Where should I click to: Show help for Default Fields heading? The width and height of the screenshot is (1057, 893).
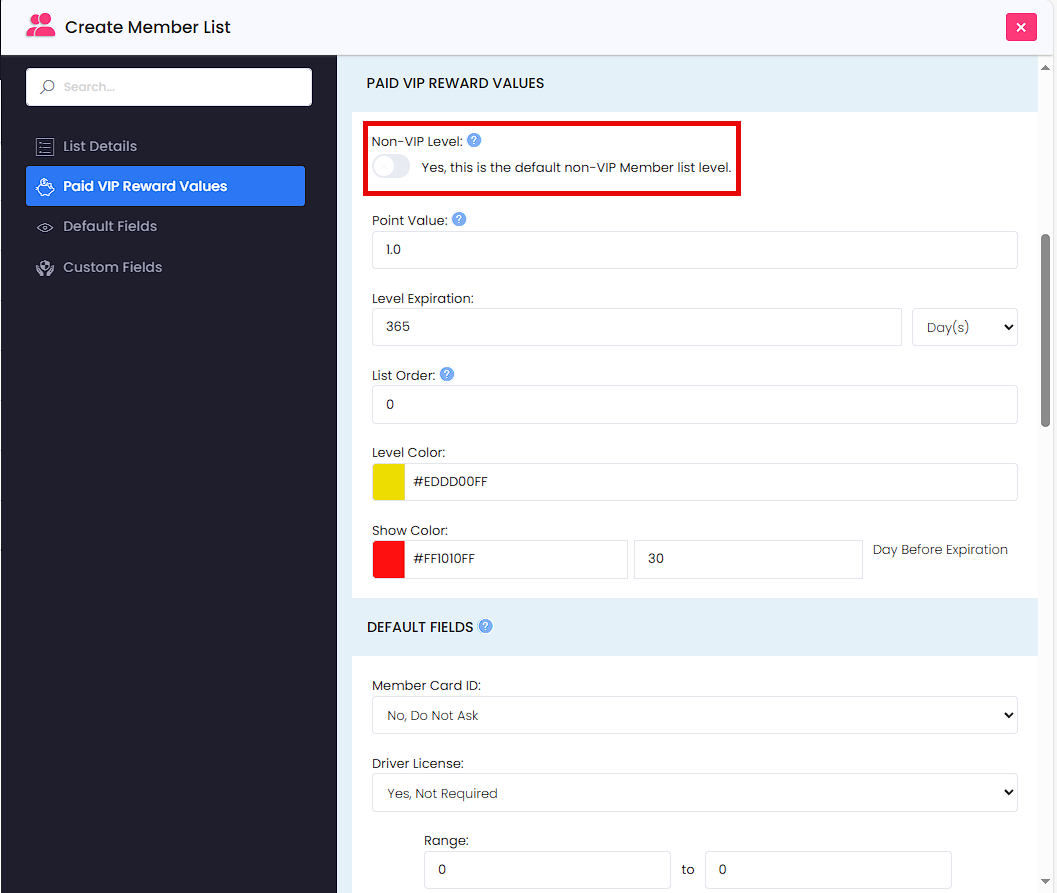[485, 626]
